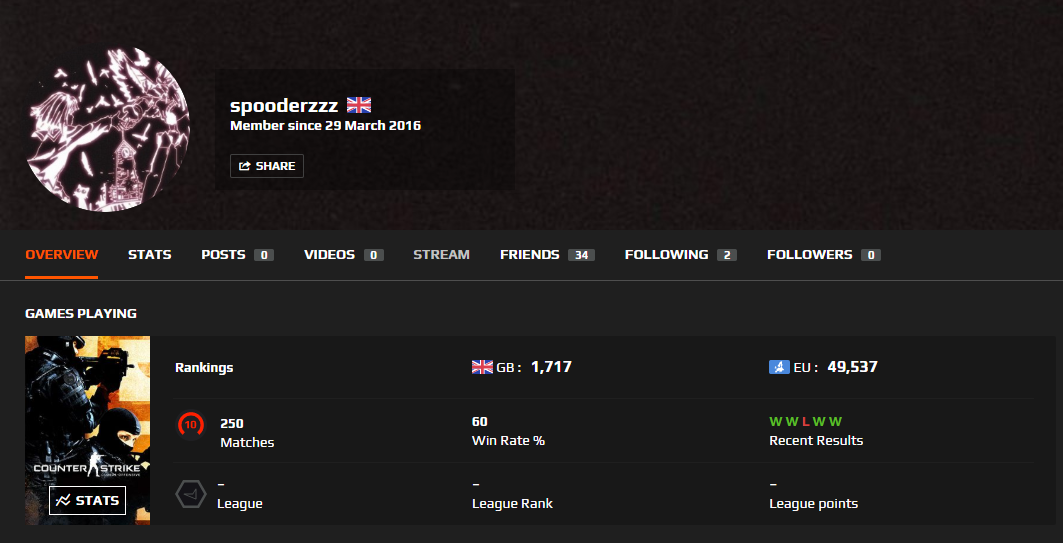Viewport: 1063px width, 543px height.
Task: Click the chart icon in the STATS button
Action: pos(63,501)
